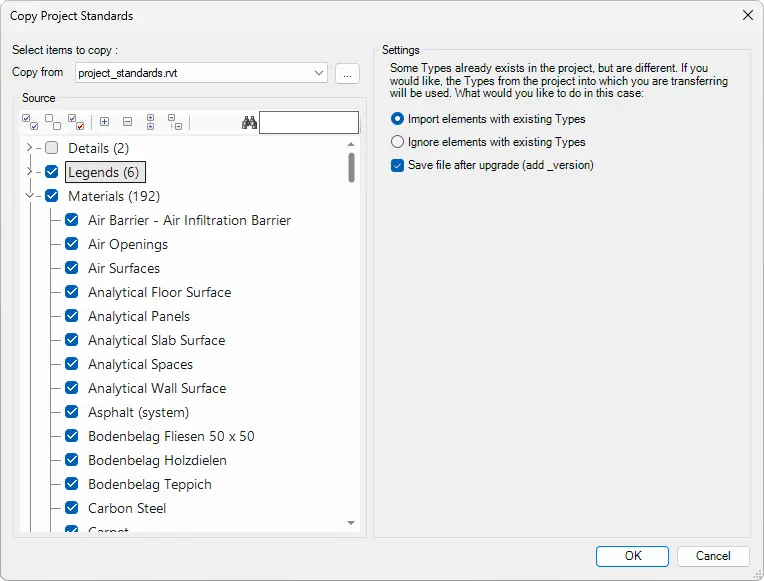Image resolution: width=764 pixels, height=581 pixels.
Task: Select the Bodenbelag Teppich row text
Action: pos(150,484)
